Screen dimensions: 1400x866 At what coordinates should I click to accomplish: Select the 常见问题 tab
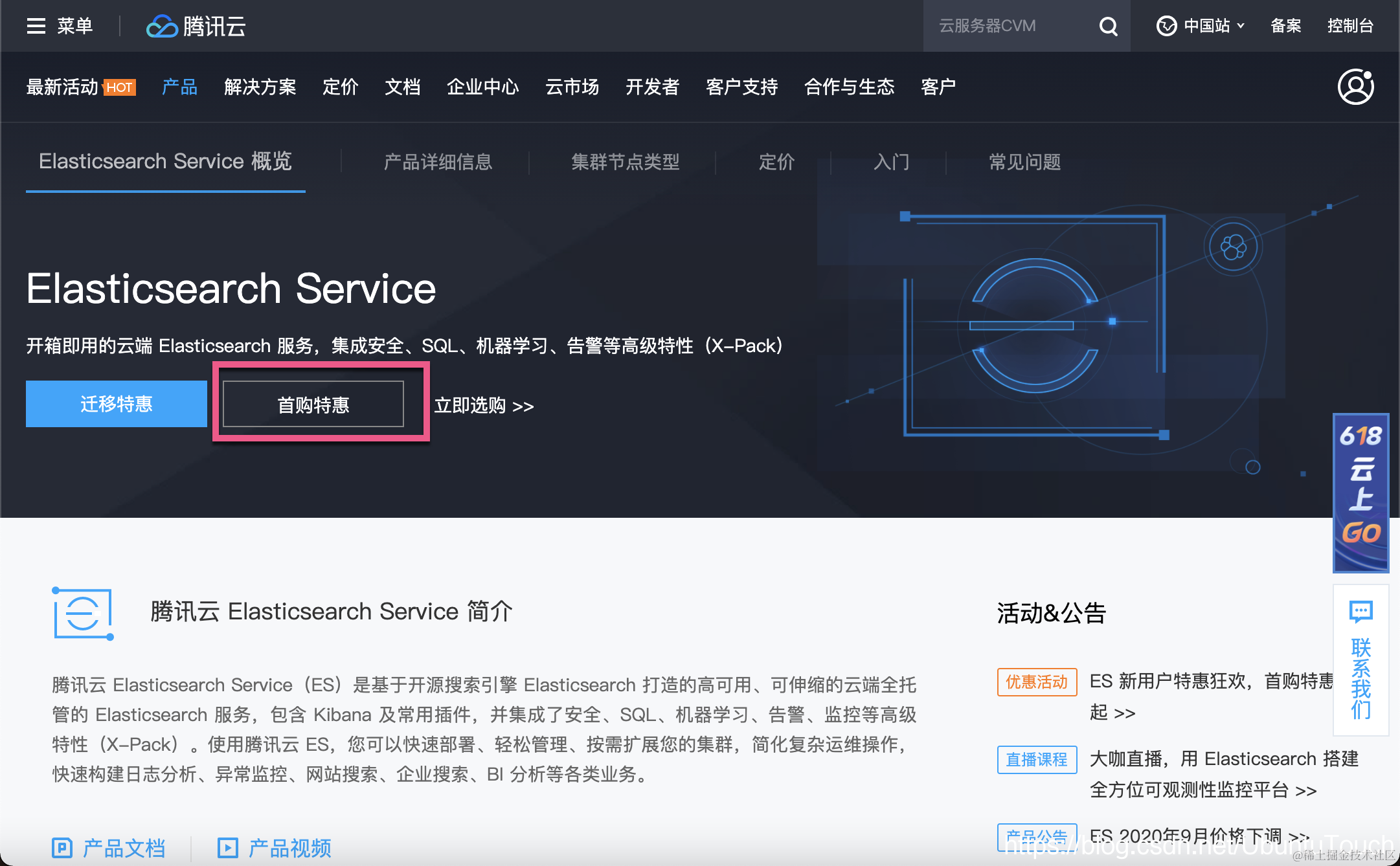coord(1024,162)
